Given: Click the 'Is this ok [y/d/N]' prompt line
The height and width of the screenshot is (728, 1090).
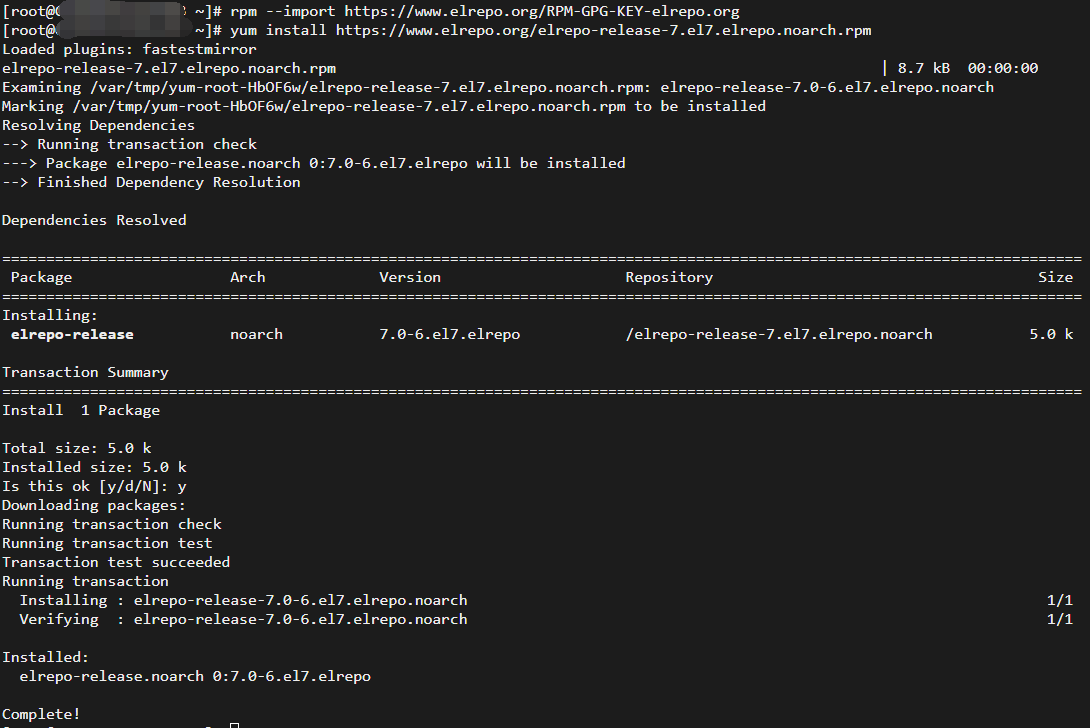Looking at the screenshot, I should pos(94,486).
